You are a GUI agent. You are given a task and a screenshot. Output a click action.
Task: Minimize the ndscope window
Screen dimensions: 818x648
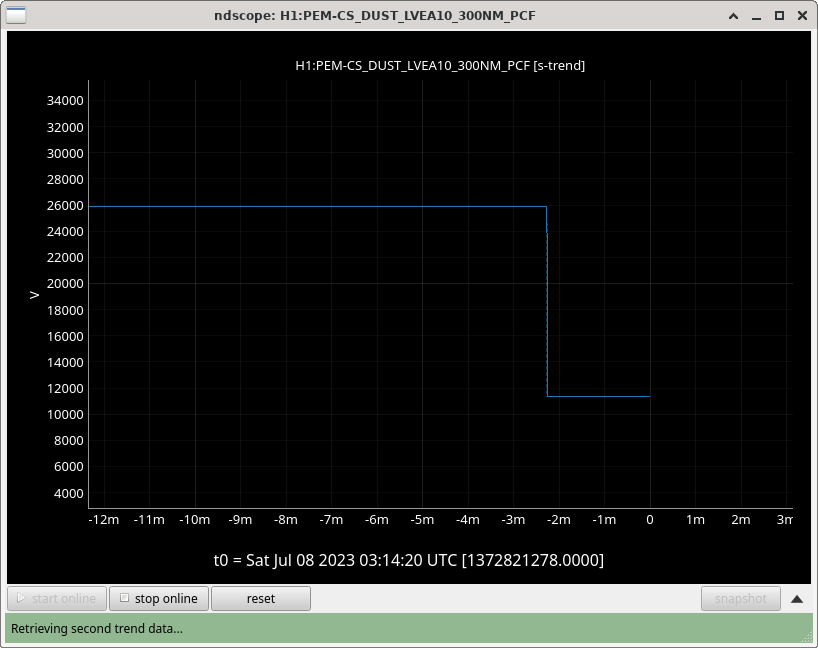click(x=756, y=15)
